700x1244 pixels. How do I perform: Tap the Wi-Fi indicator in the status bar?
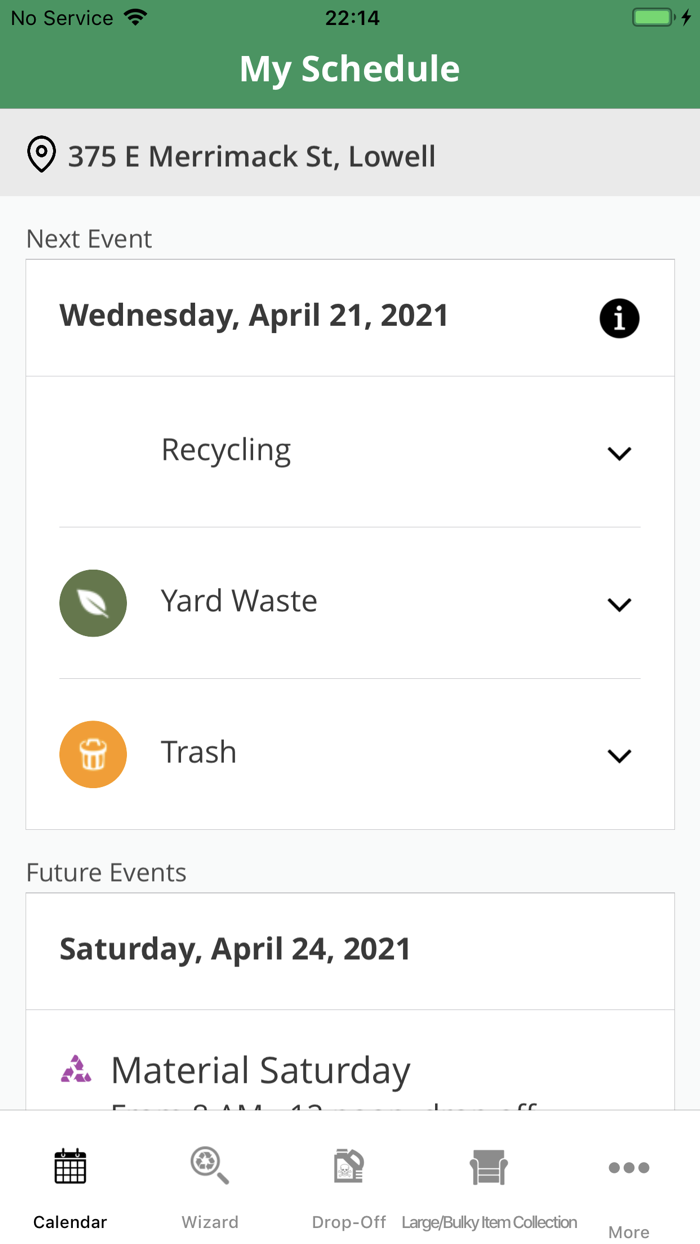pyautogui.click(x=135, y=16)
